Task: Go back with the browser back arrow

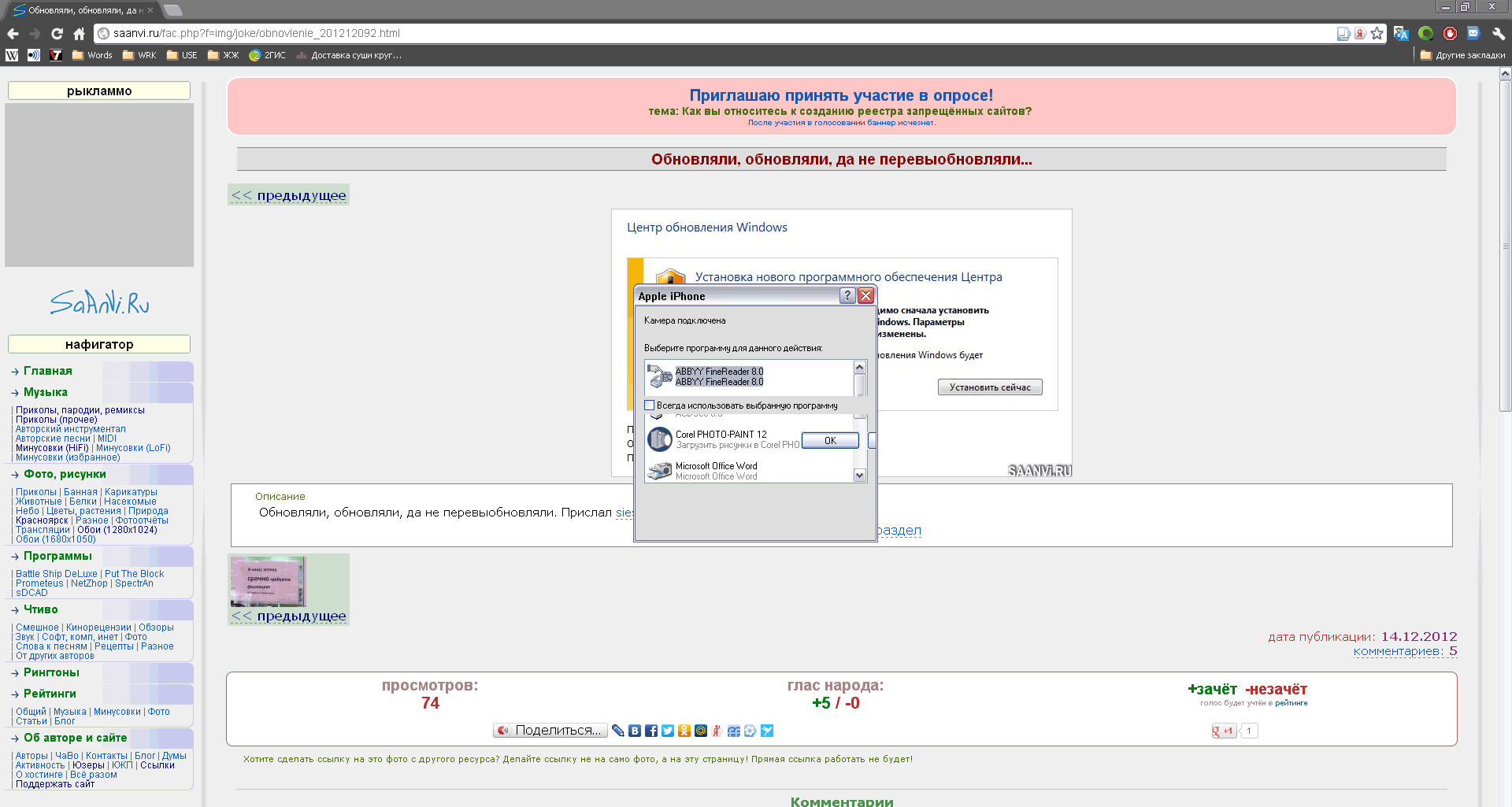Action: 13,34
